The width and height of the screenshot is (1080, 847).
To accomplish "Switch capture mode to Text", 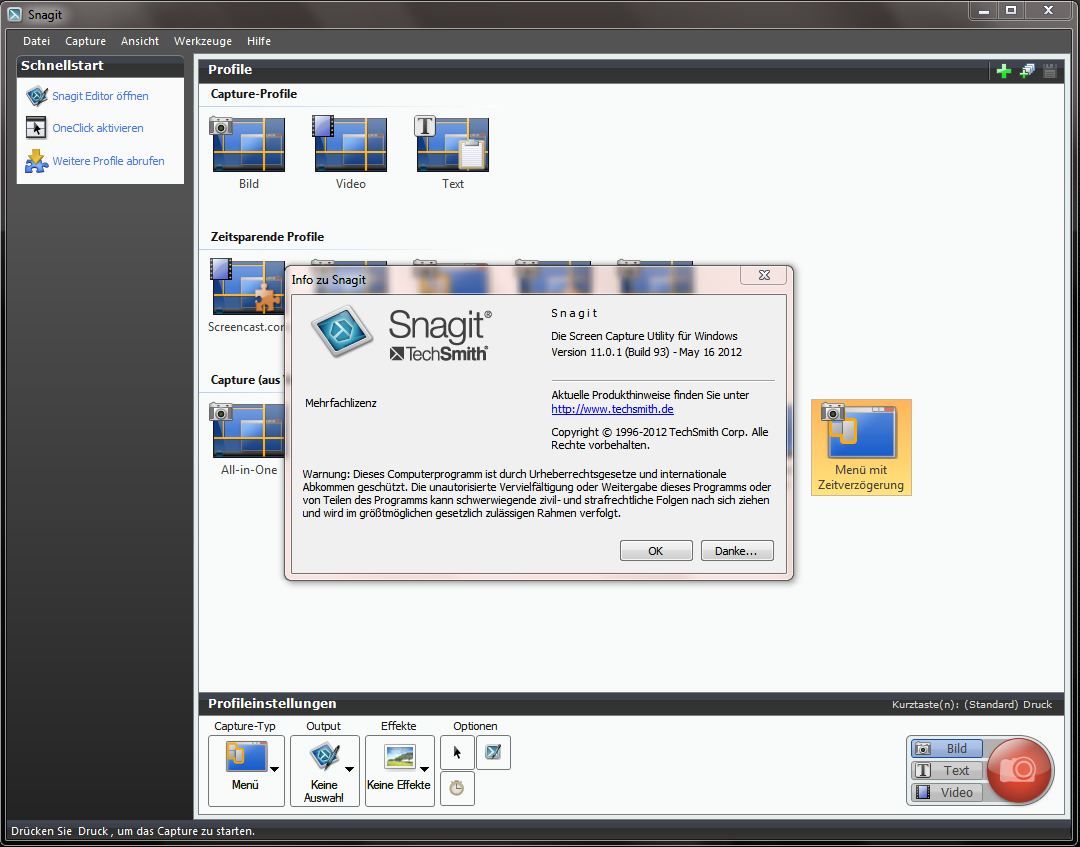I will coord(947,771).
